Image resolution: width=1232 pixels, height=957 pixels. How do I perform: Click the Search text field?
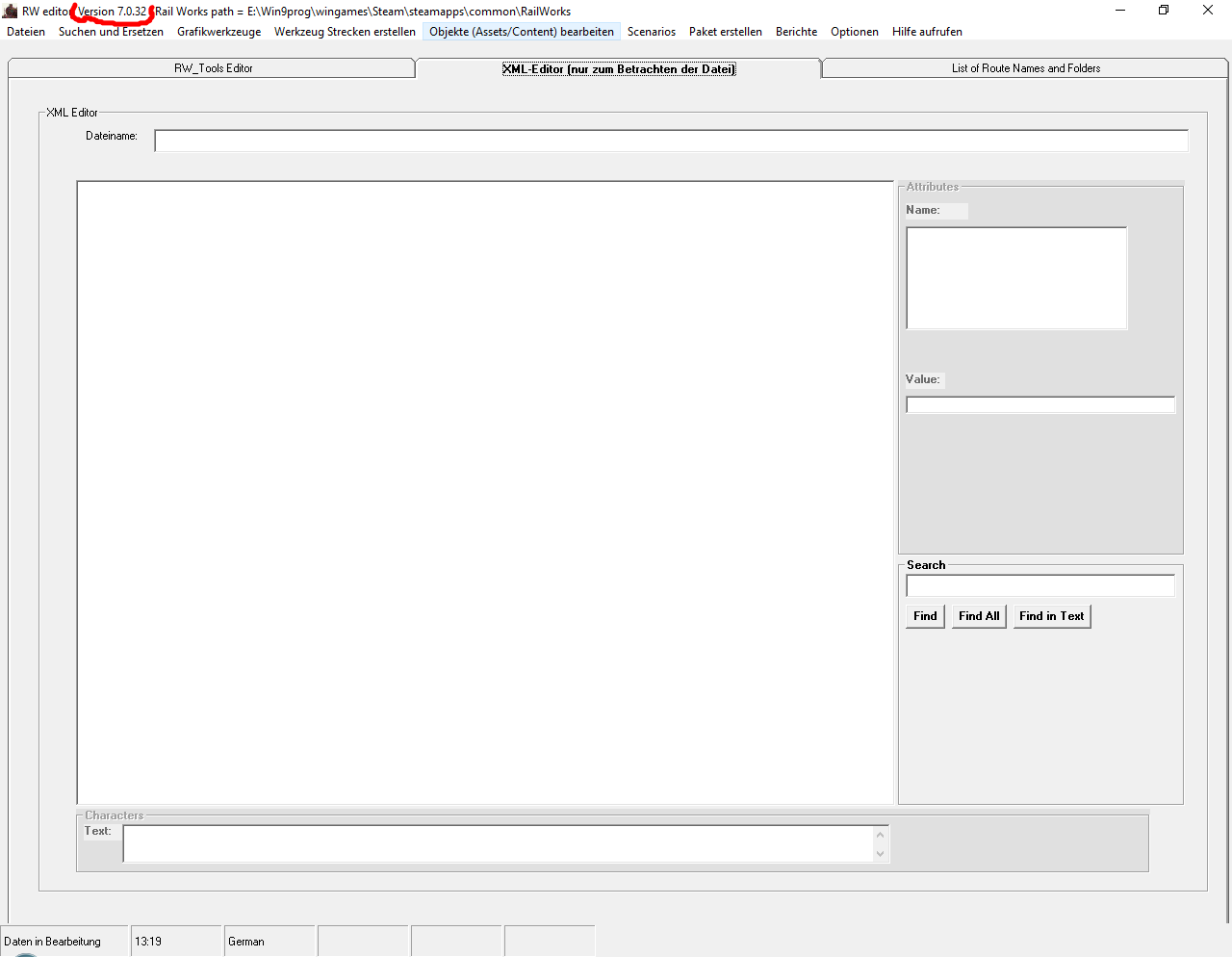(1040, 585)
